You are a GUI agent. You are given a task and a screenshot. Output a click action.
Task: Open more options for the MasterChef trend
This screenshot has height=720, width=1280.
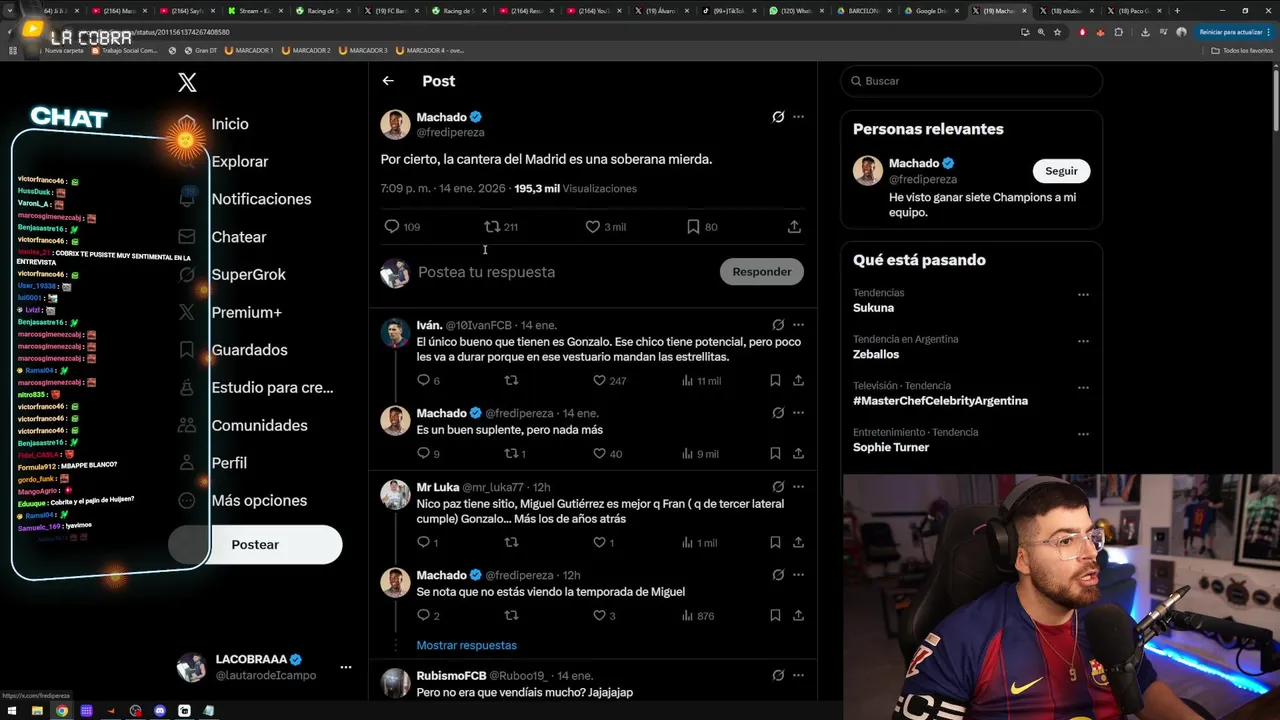[1083, 388]
